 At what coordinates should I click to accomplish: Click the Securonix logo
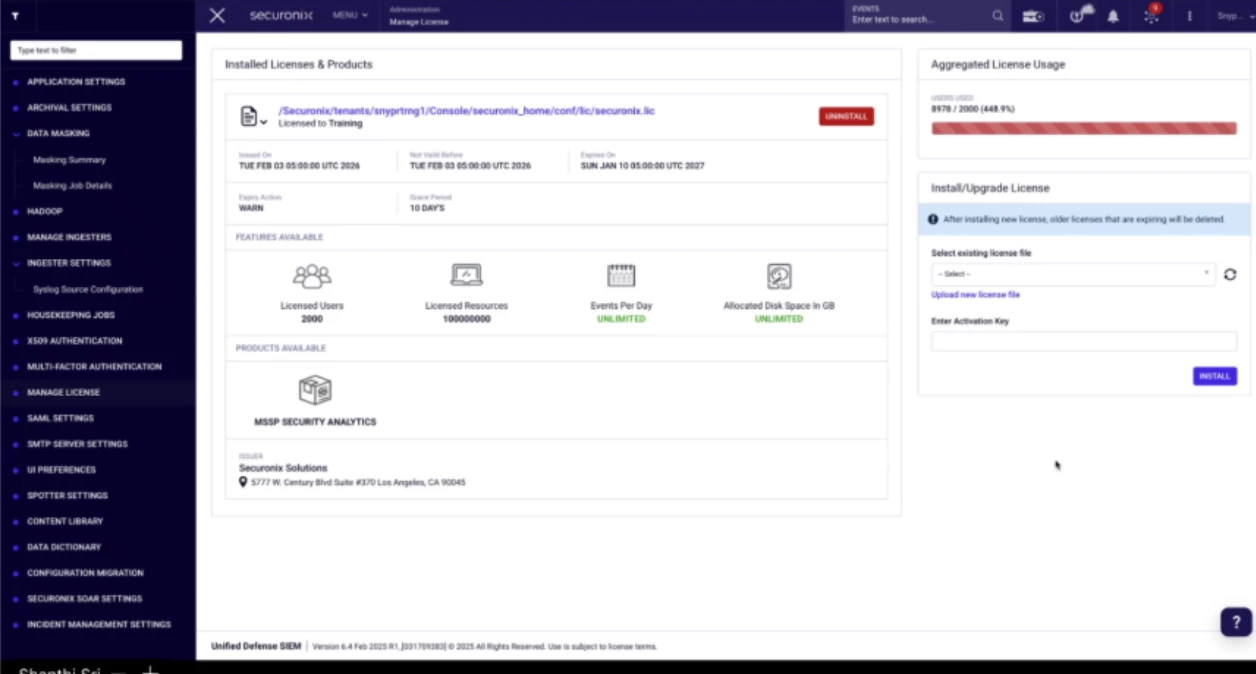coord(281,15)
